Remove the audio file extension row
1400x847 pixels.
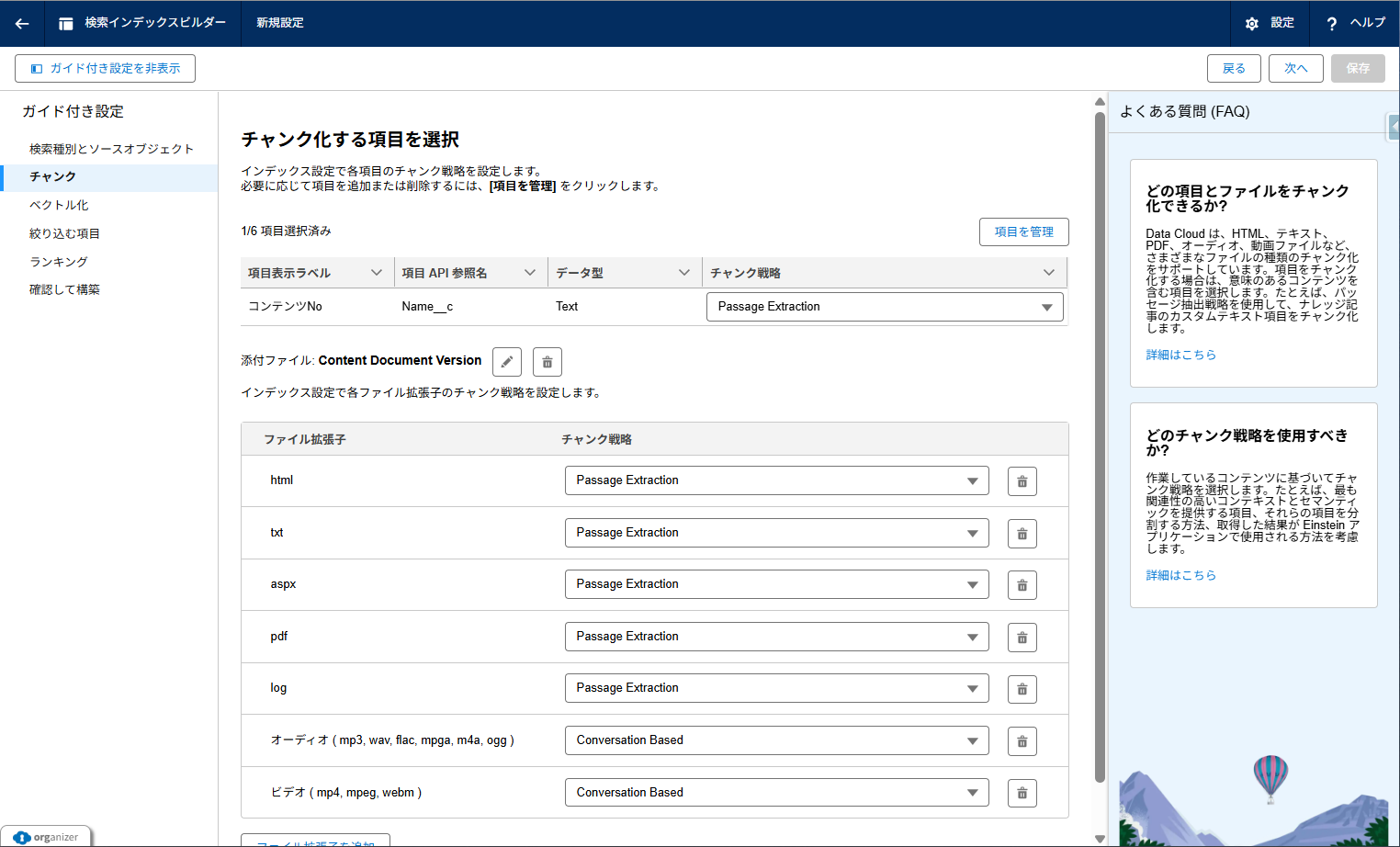click(1022, 741)
